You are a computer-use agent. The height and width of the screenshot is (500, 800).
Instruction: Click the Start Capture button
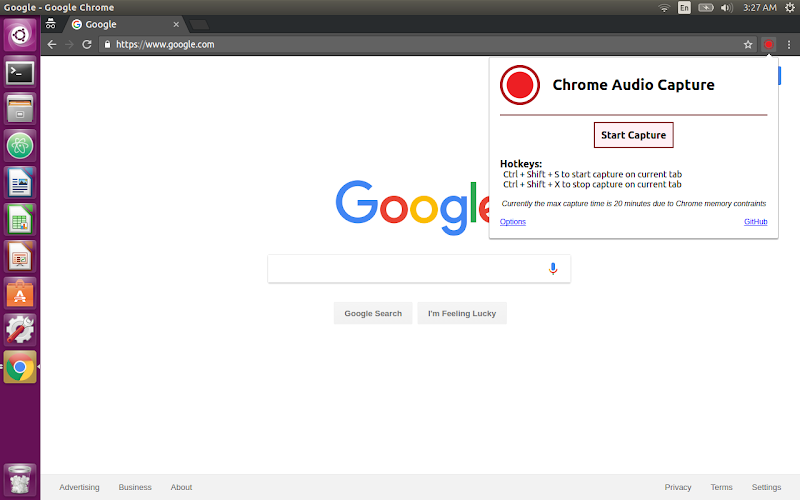633,135
